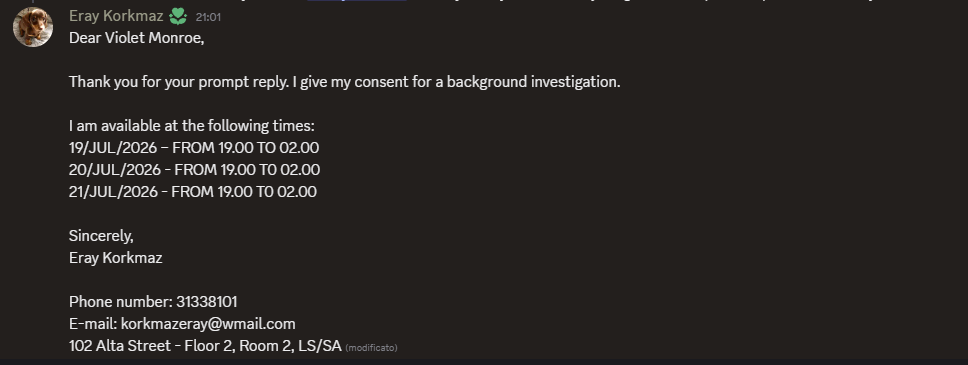Click the 21:01 message timestamp

tap(208, 17)
